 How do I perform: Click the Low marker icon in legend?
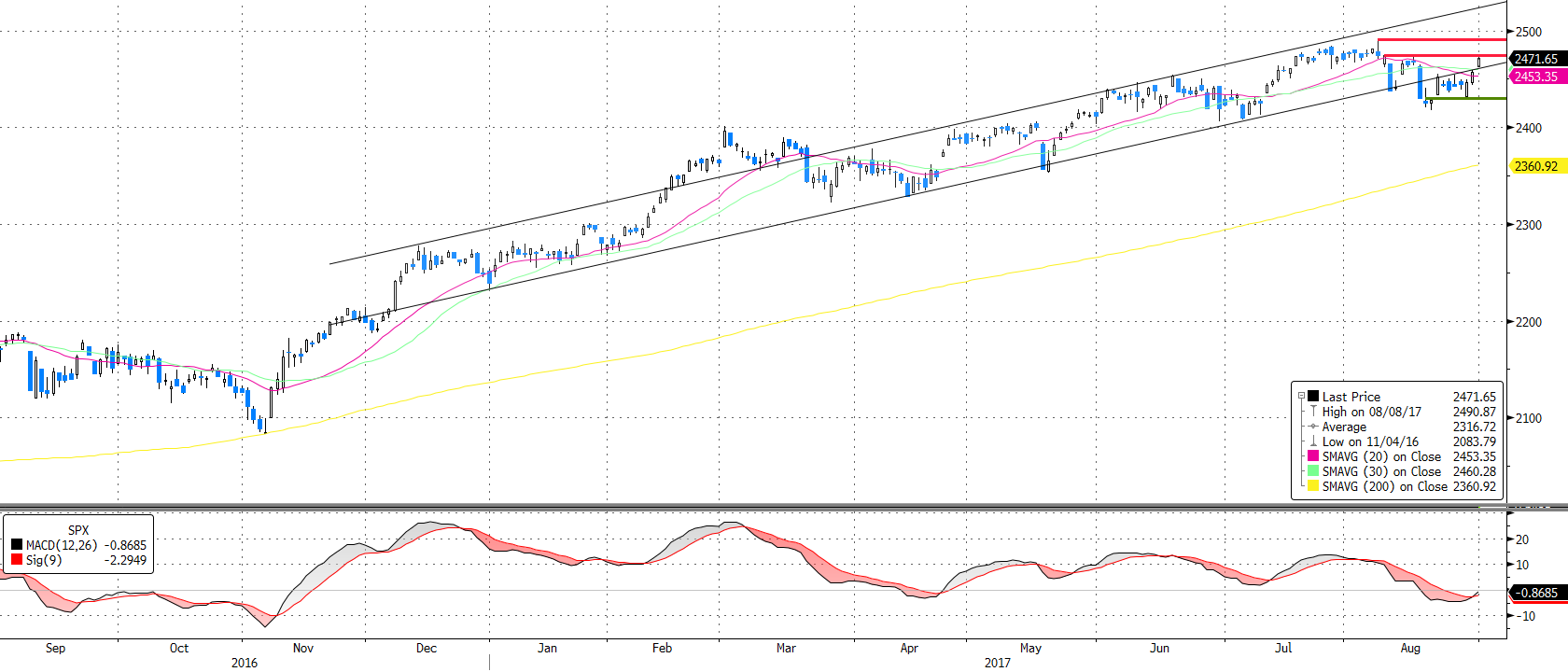pos(1313,441)
